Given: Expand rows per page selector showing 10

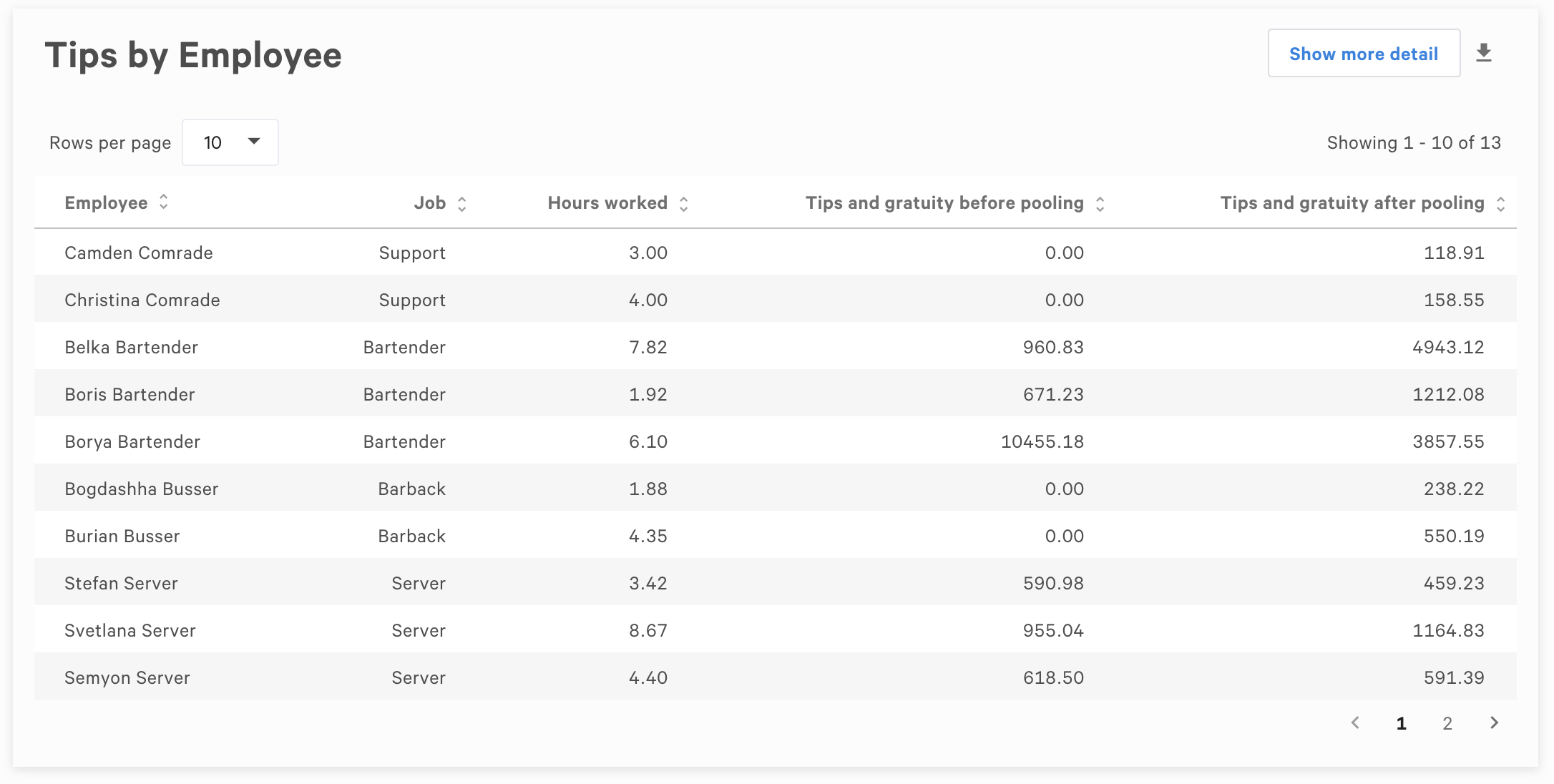Looking at the screenshot, I should pyautogui.click(x=230, y=142).
